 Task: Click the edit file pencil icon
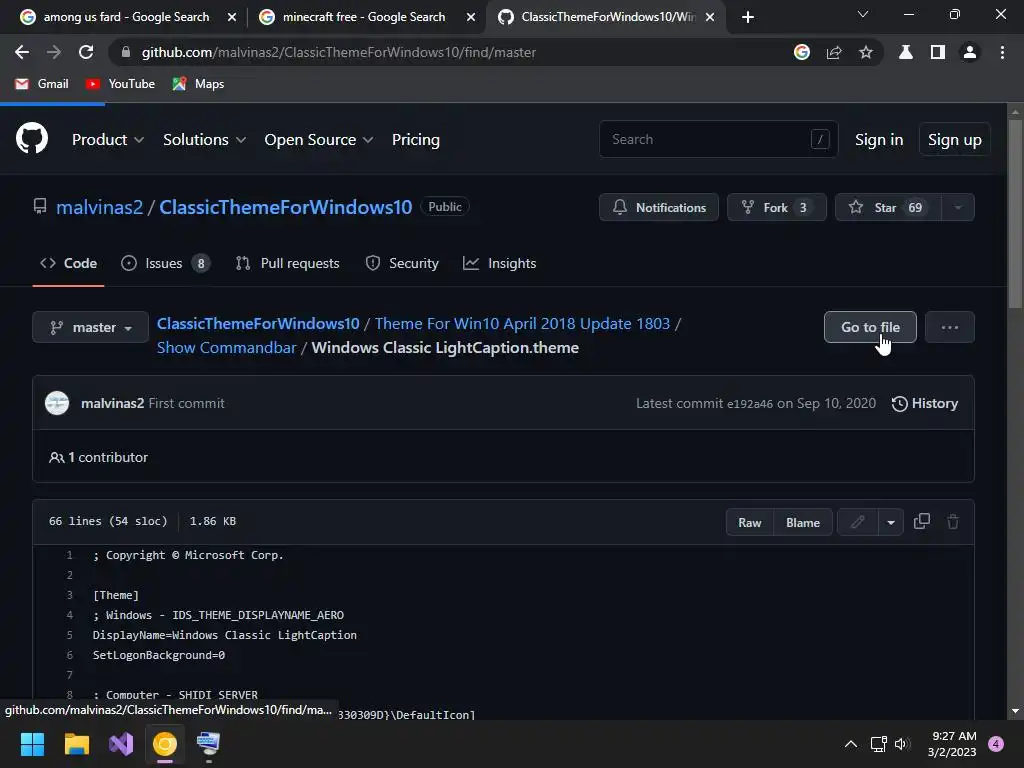[857, 522]
